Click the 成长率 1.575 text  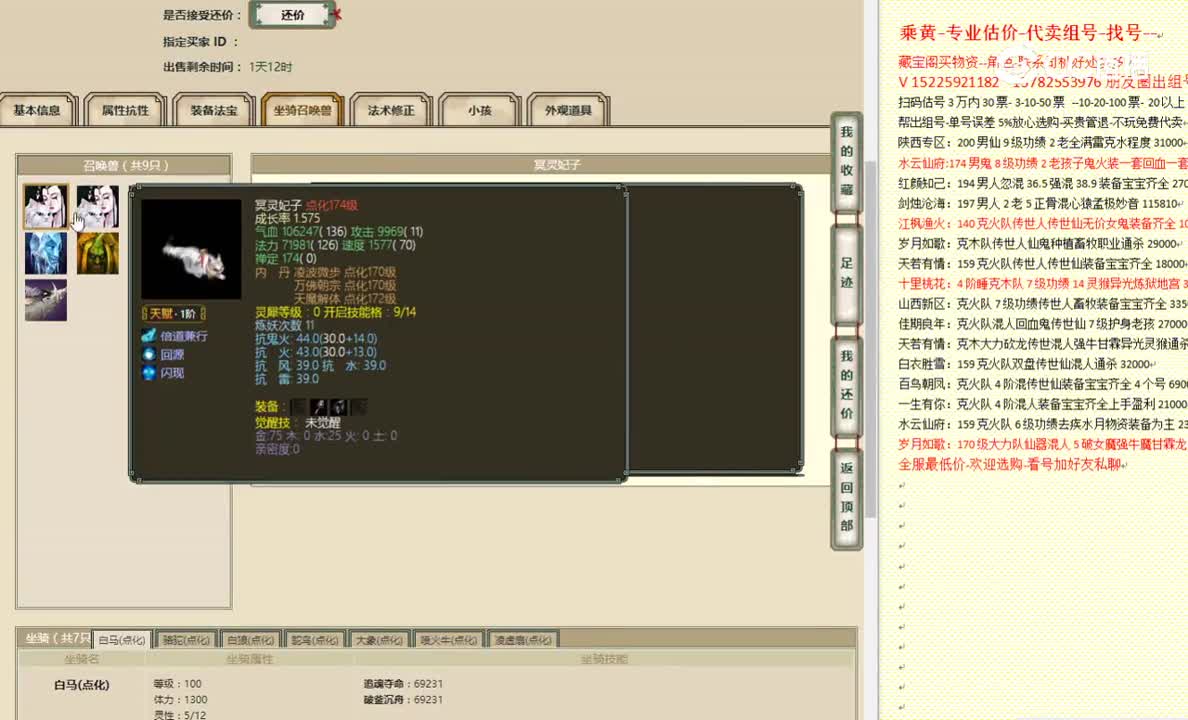pyautogui.click(x=287, y=218)
